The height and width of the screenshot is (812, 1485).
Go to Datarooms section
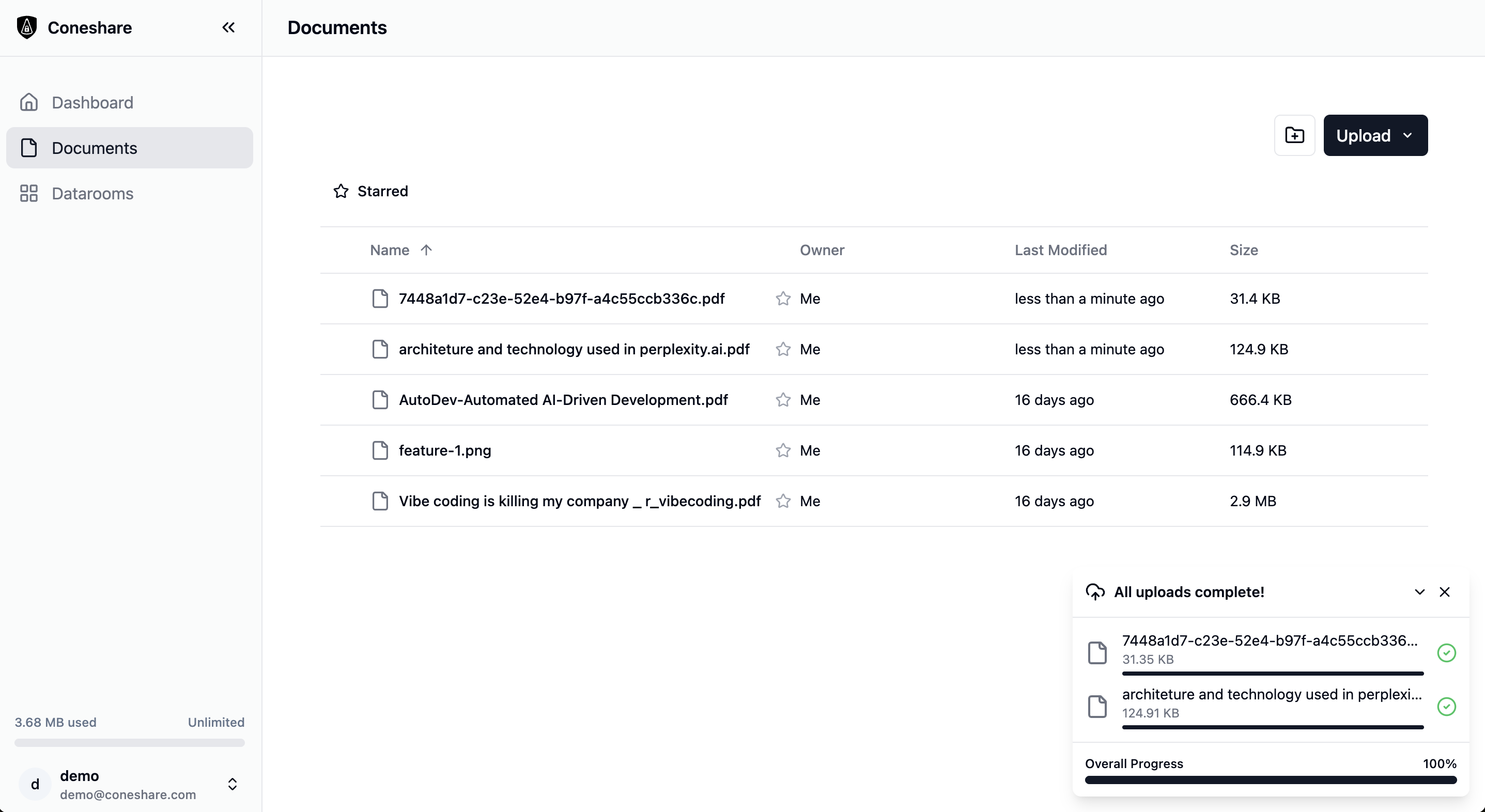click(x=92, y=194)
